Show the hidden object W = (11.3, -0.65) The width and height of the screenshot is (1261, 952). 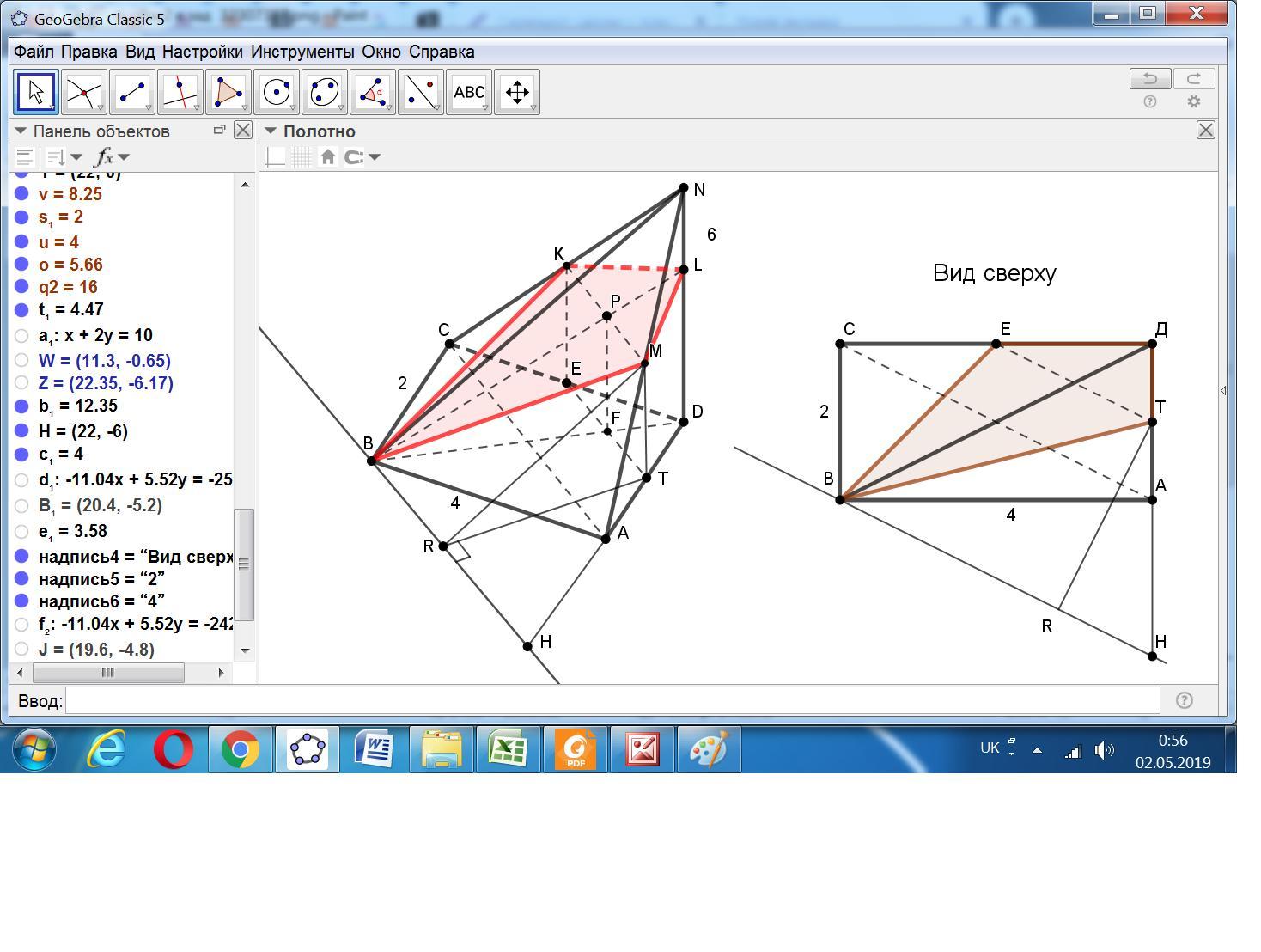(x=22, y=361)
